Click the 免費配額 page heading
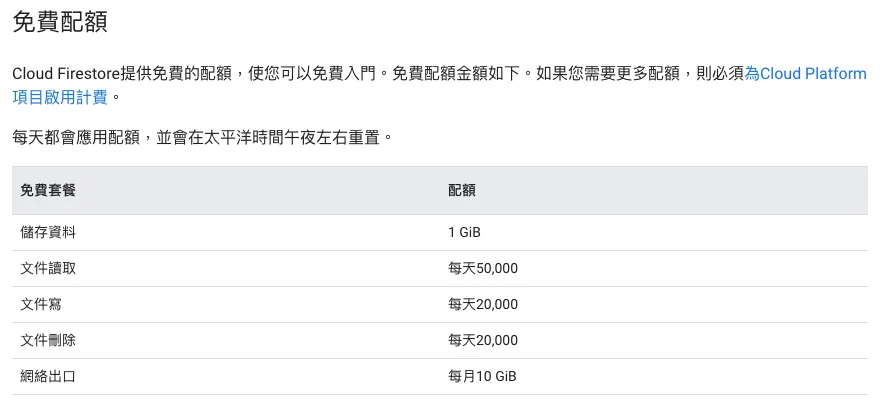Screen dimensions: 885x411 [60, 22]
